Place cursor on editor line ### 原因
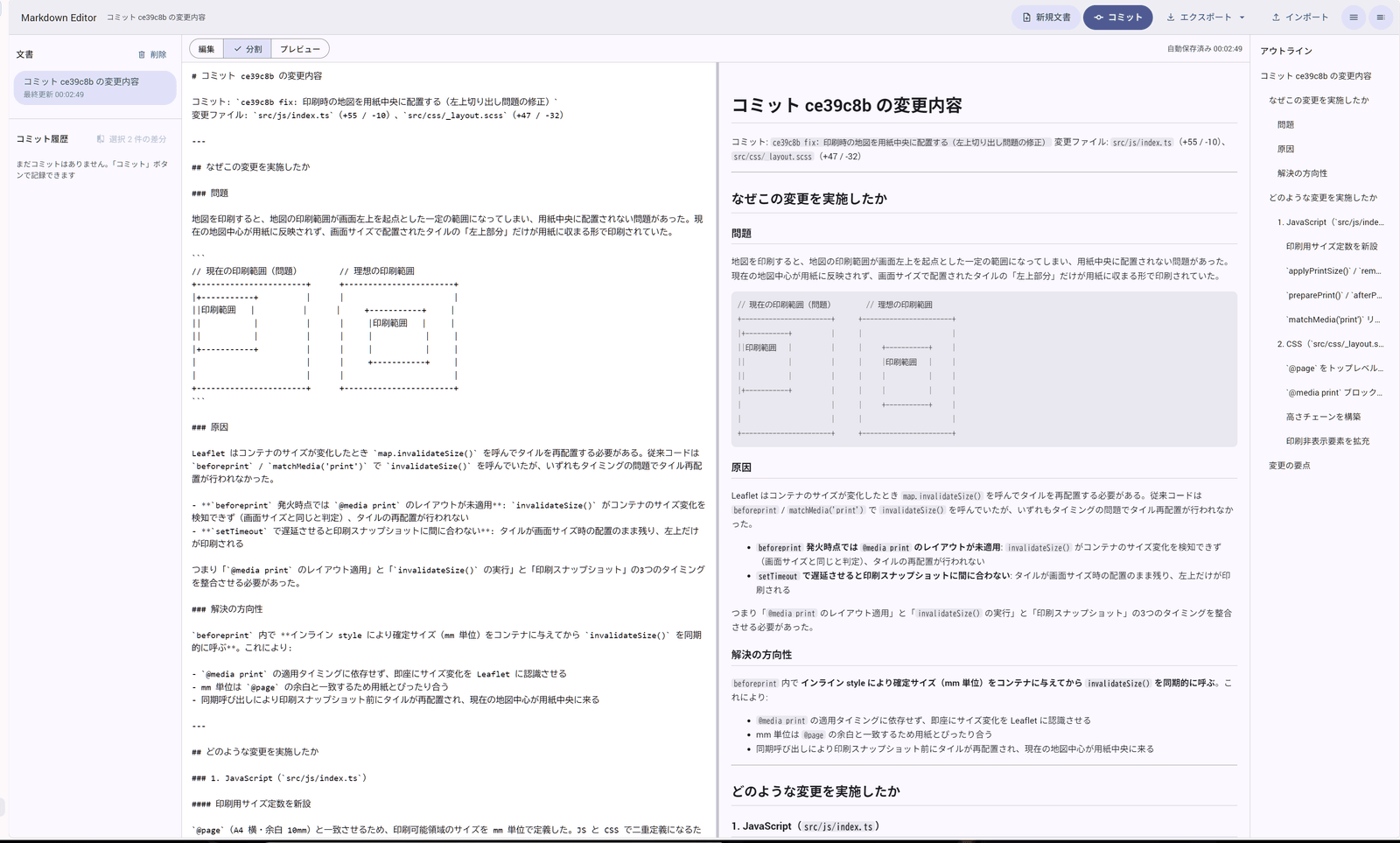 (210, 427)
